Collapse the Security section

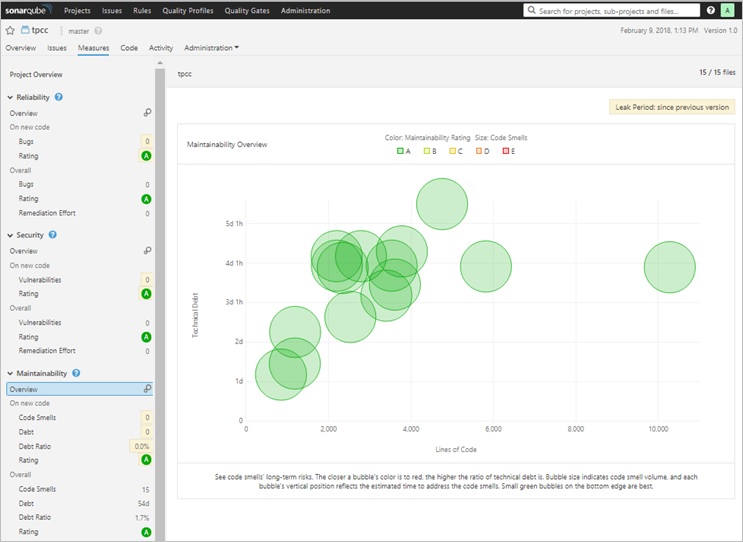click(x=10, y=235)
